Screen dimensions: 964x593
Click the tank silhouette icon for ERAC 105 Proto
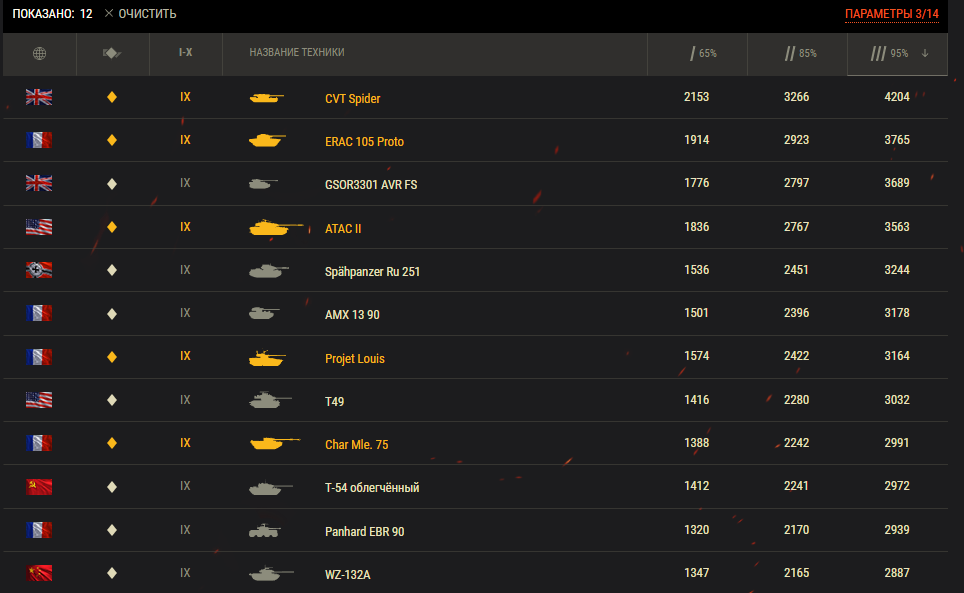click(267, 141)
